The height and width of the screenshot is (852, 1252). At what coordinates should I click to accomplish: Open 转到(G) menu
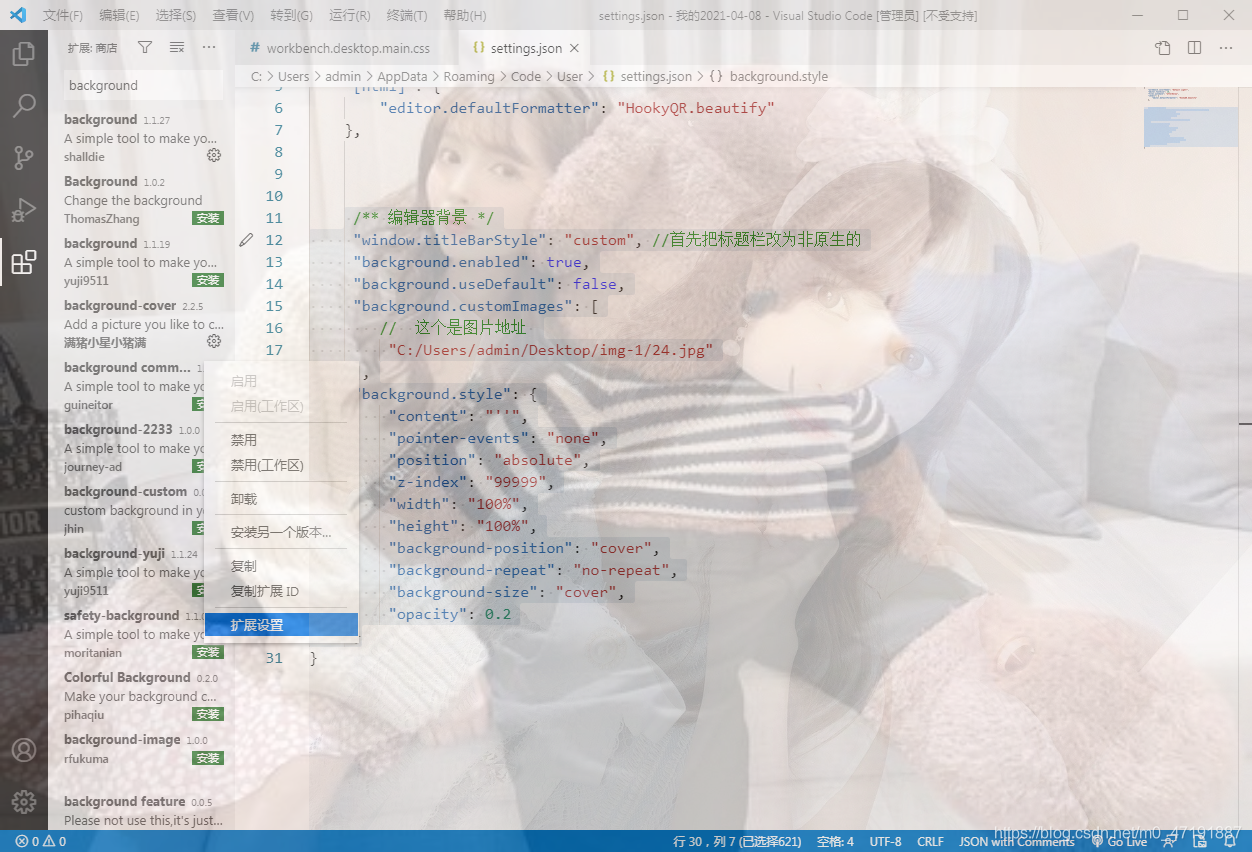click(x=291, y=16)
